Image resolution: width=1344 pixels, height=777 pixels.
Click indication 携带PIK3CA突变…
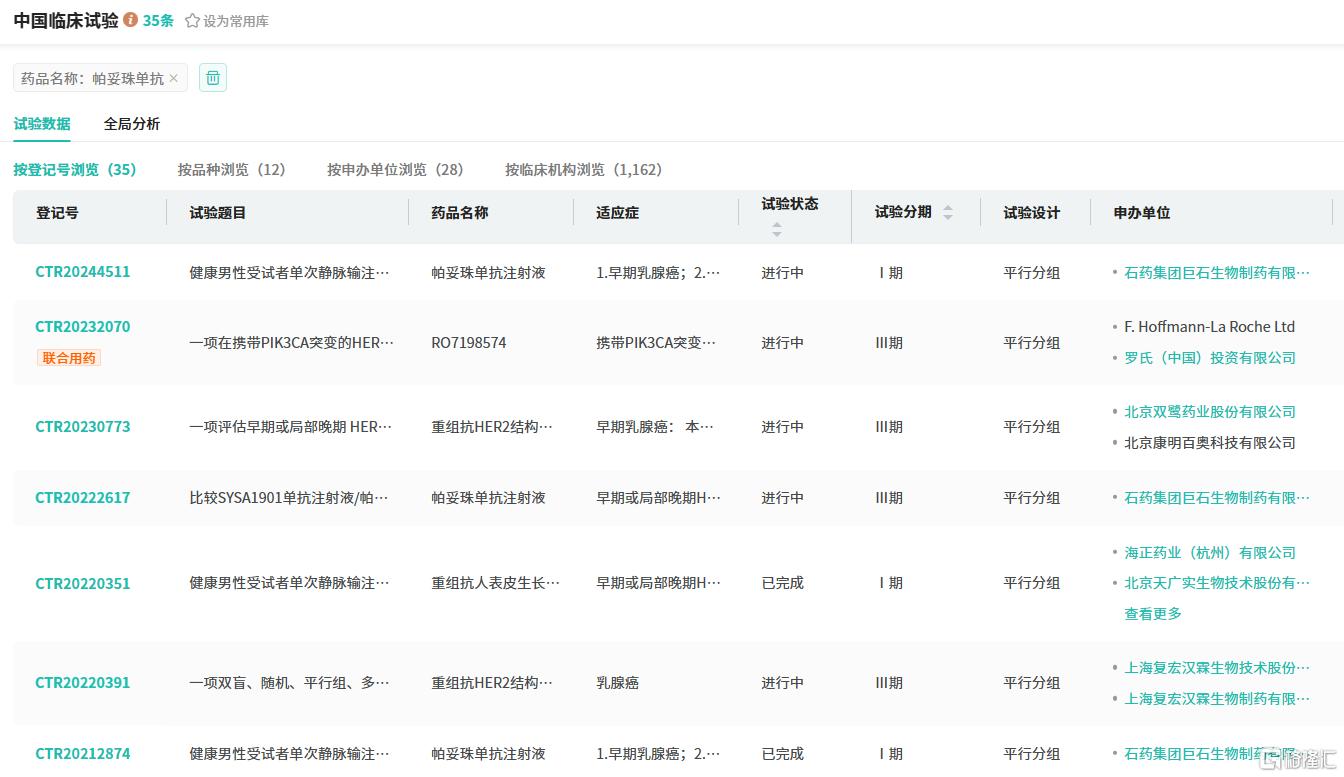pos(656,343)
